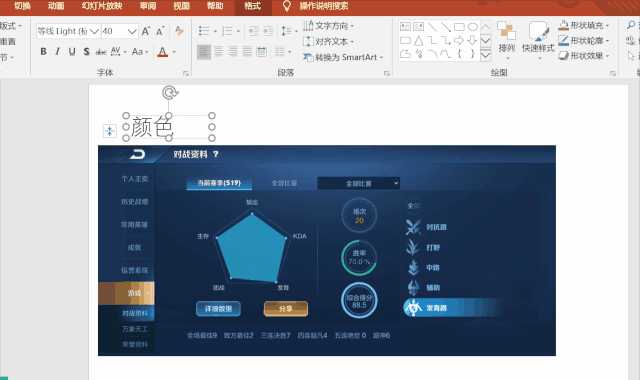Click 操作说明搜索 search box
640x380 pixels.
point(324,6)
